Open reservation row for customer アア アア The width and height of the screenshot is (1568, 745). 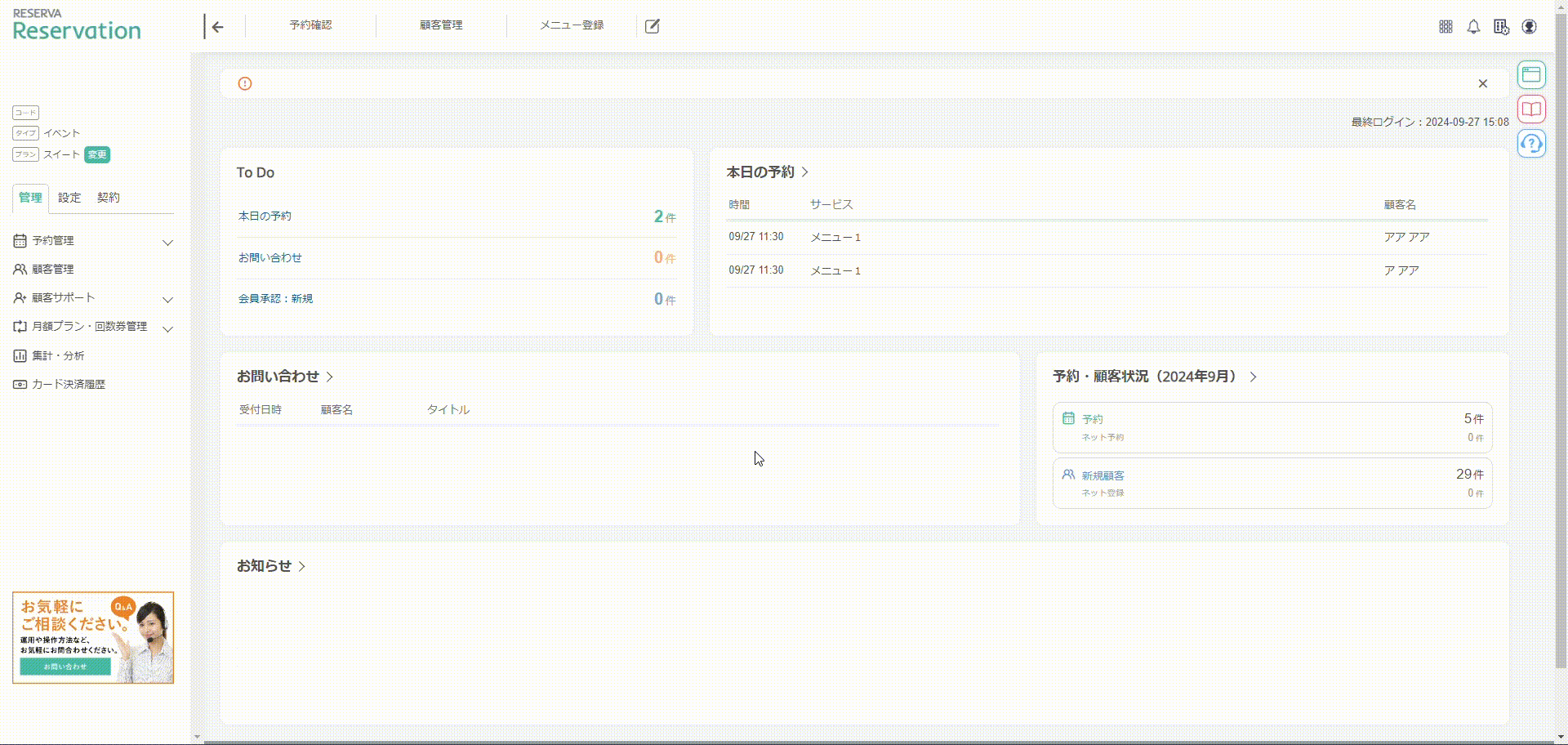pos(1107,237)
